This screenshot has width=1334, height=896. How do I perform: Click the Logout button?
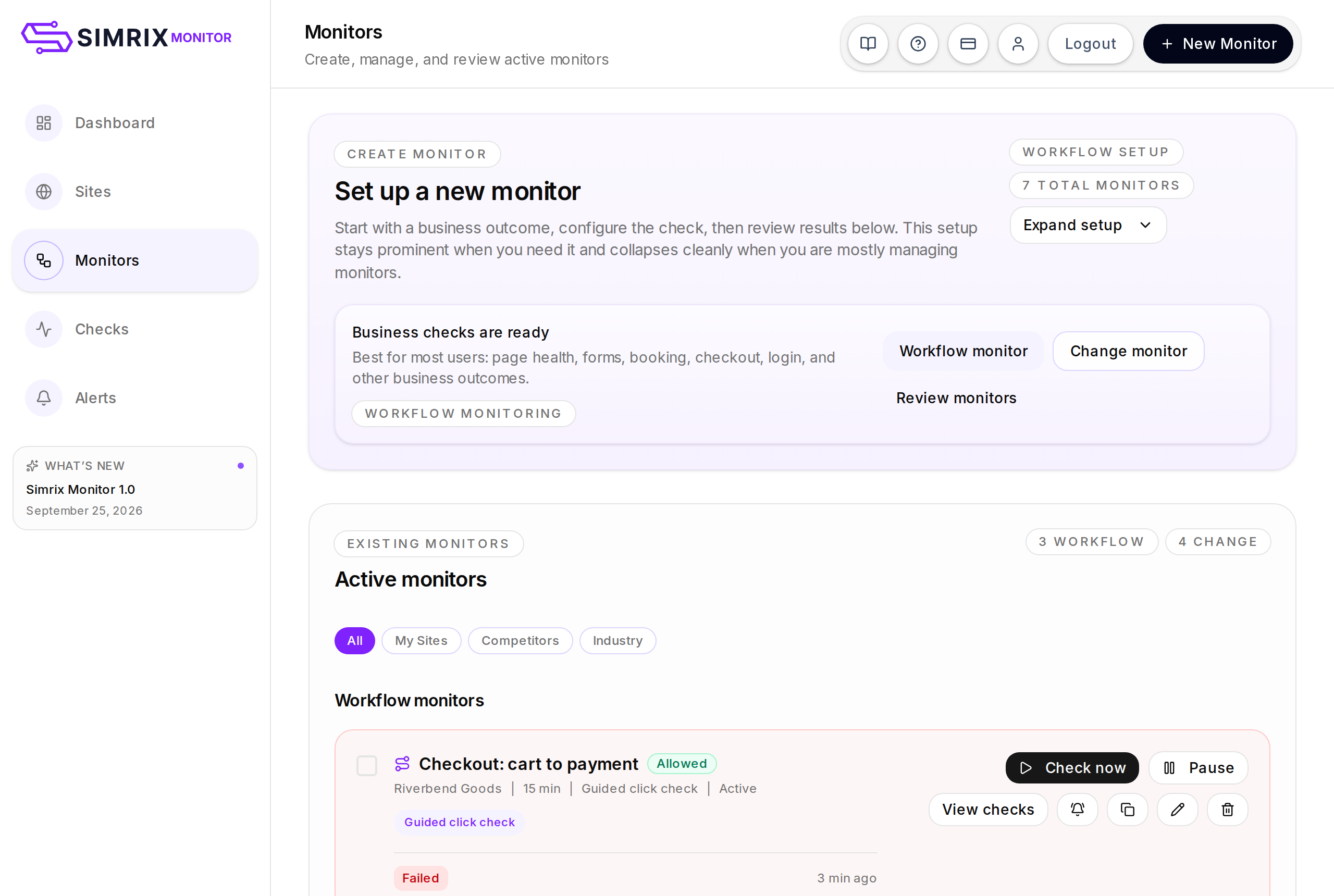coord(1090,44)
